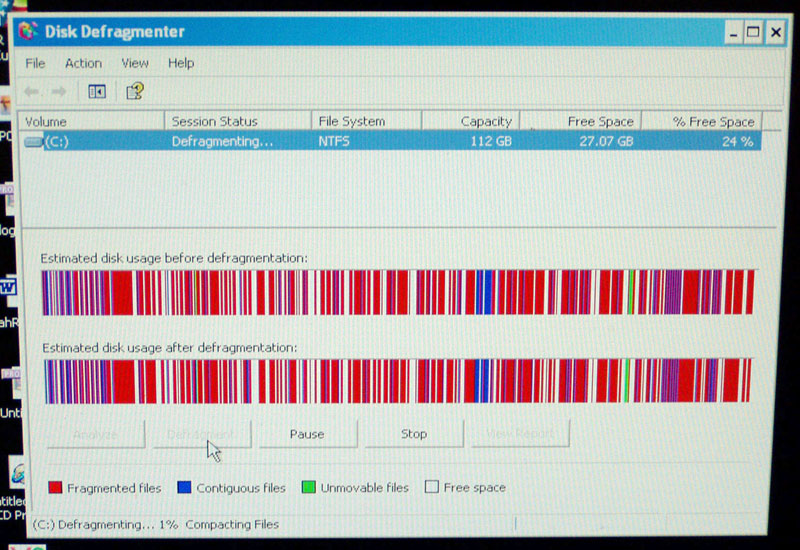
Task: Click the Word document icon on desktop
Action: point(8,288)
